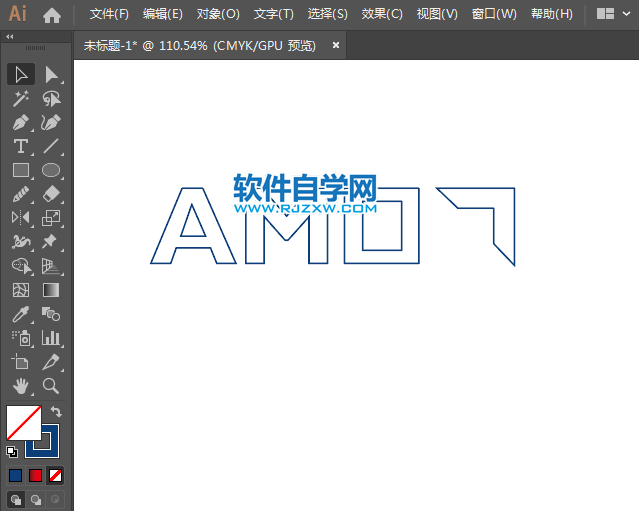The width and height of the screenshot is (639, 511).
Task: Choose the Gradient tool
Action: pos(51,290)
